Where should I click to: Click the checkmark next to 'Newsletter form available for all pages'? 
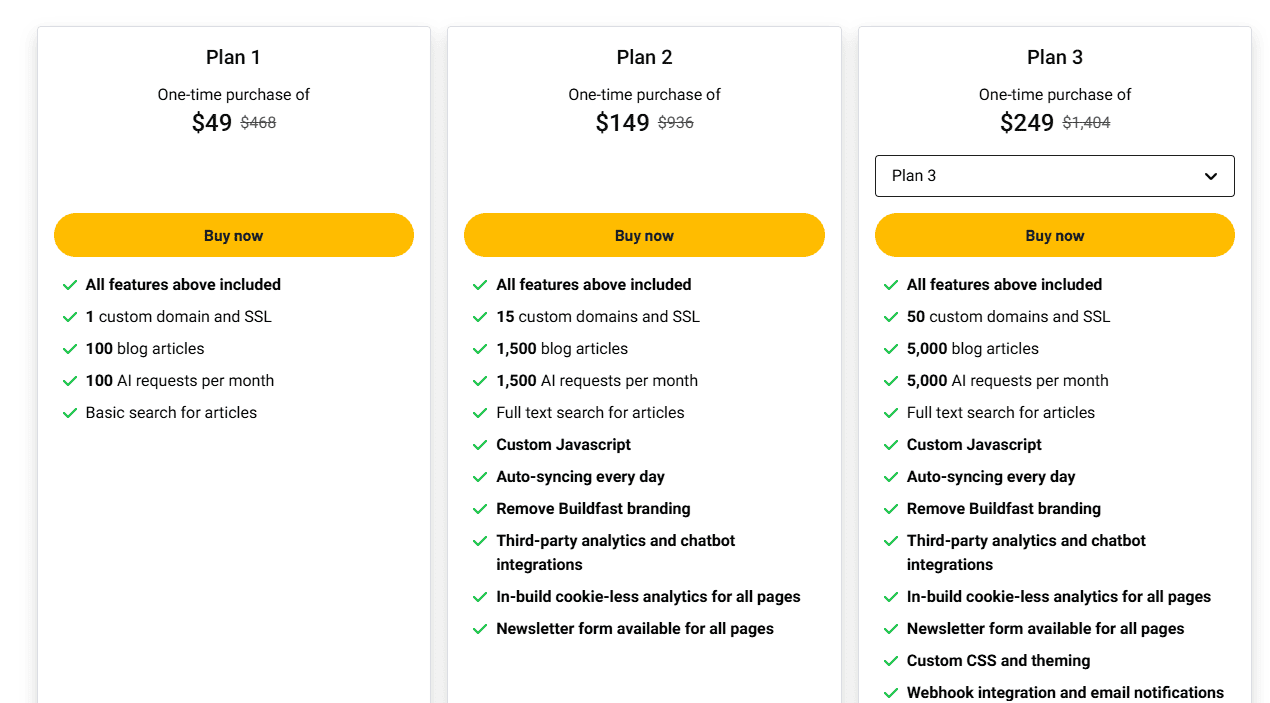point(481,629)
